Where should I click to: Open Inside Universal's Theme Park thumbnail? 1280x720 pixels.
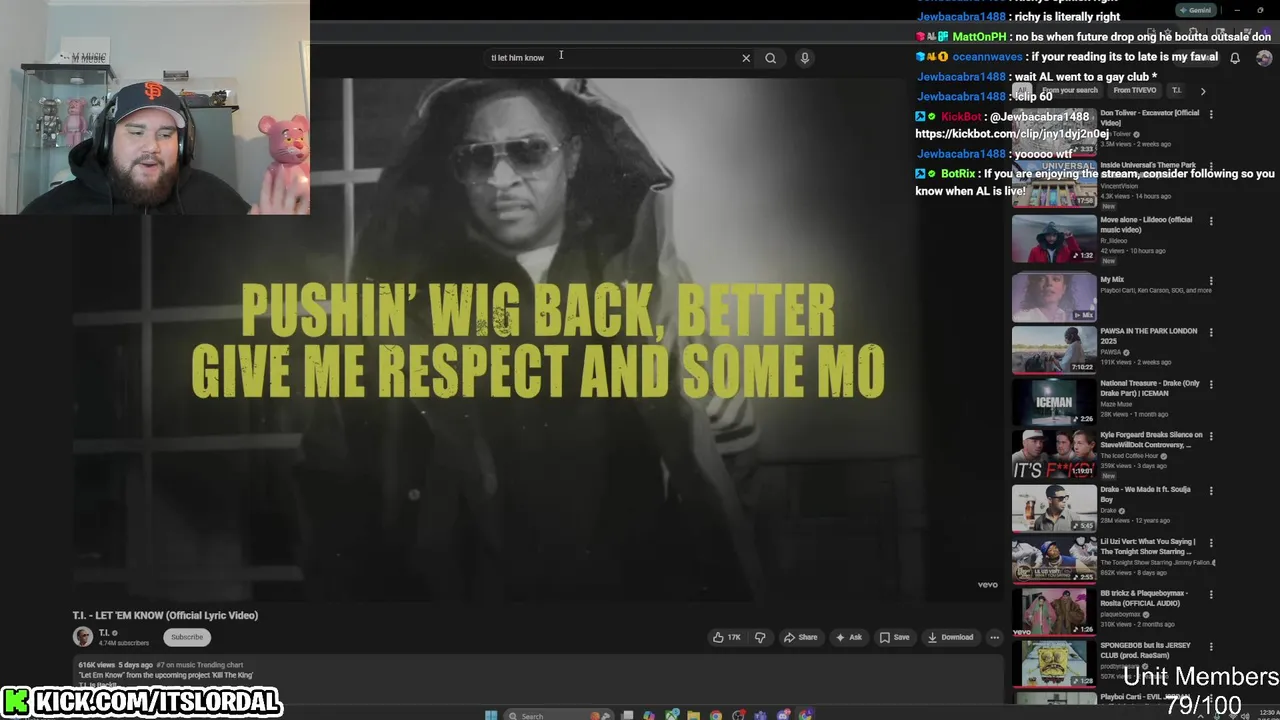pyautogui.click(x=1054, y=184)
